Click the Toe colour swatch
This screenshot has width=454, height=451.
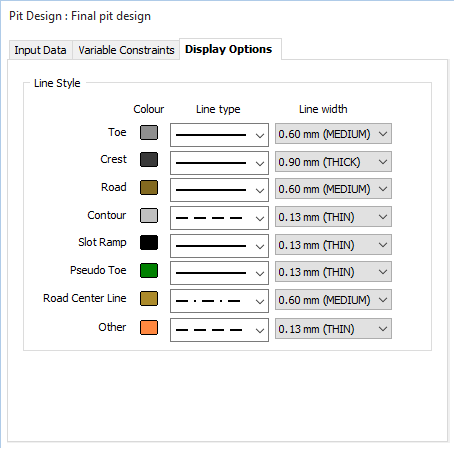tap(149, 133)
